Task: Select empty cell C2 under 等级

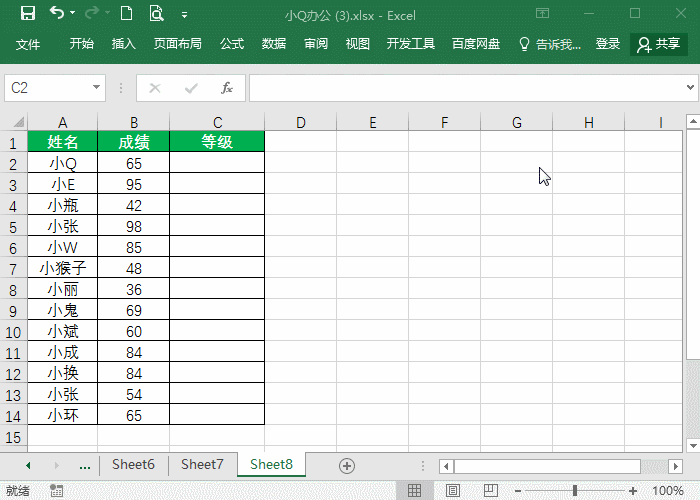Action: pos(217,163)
